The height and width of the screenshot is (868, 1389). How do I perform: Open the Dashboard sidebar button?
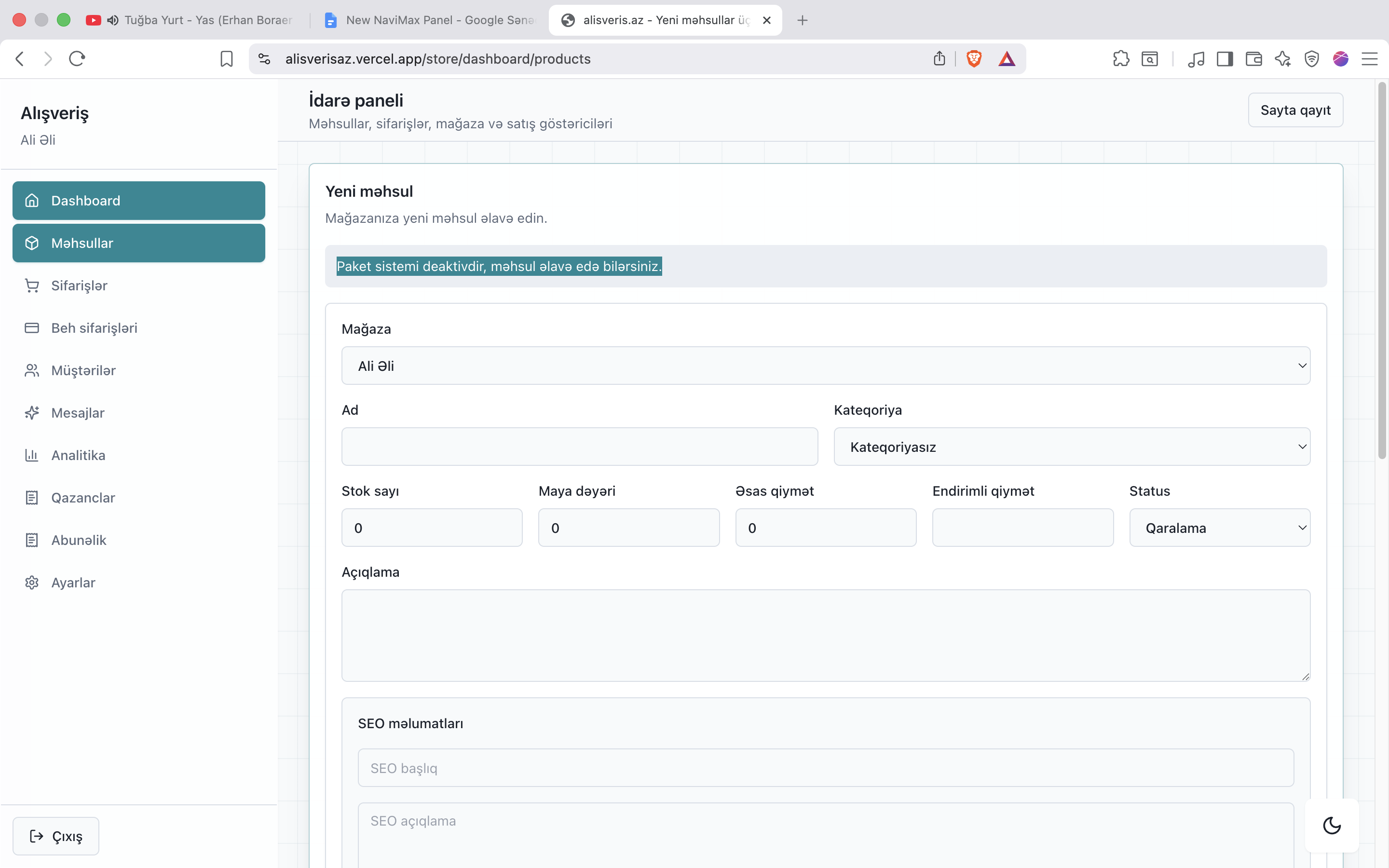click(x=139, y=200)
